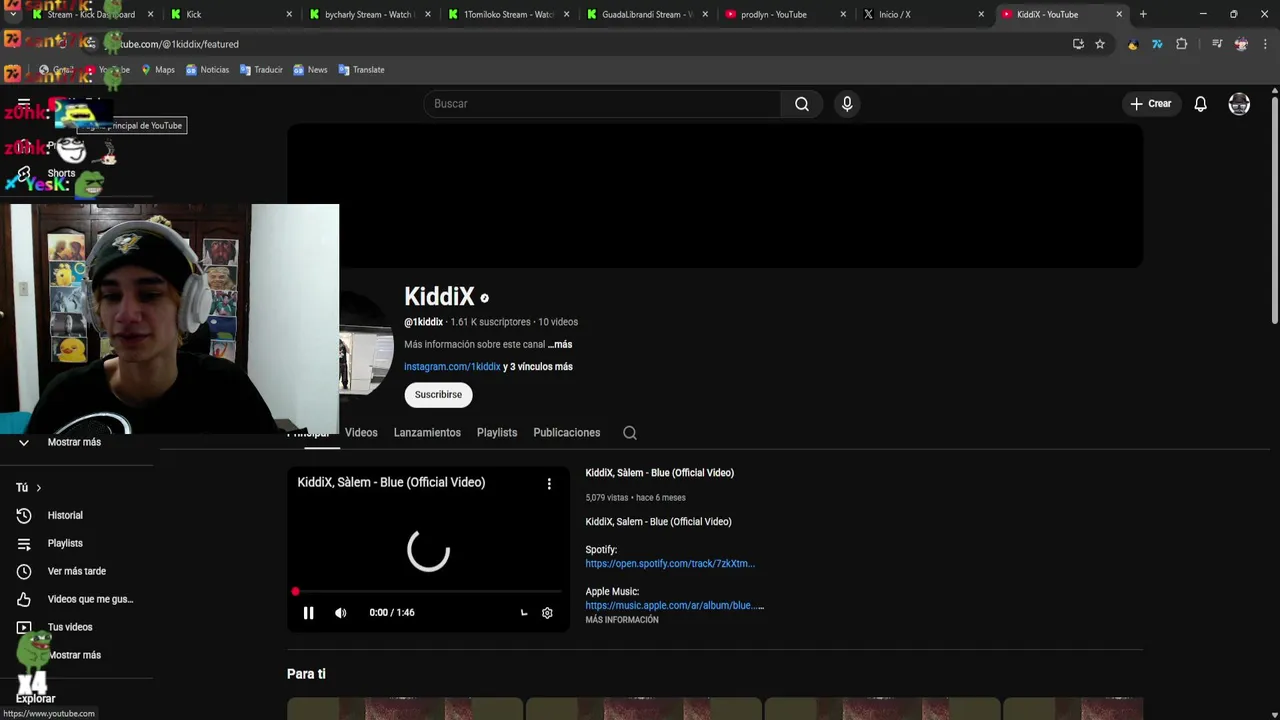Click the '@1kiddix' channel handle
This screenshot has height=720, width=1280.
pos(423,322)
